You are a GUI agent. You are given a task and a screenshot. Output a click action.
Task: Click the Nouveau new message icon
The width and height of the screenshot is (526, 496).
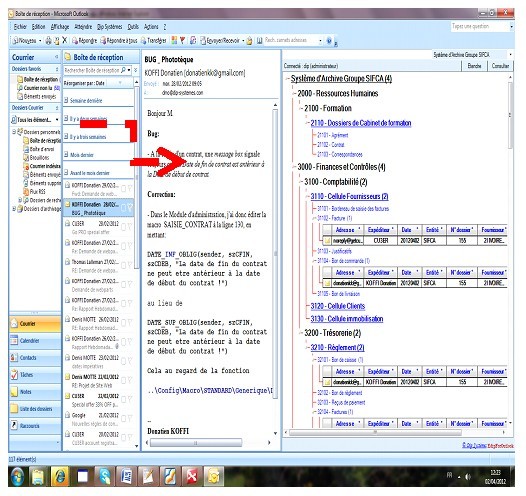click(15, 41)
